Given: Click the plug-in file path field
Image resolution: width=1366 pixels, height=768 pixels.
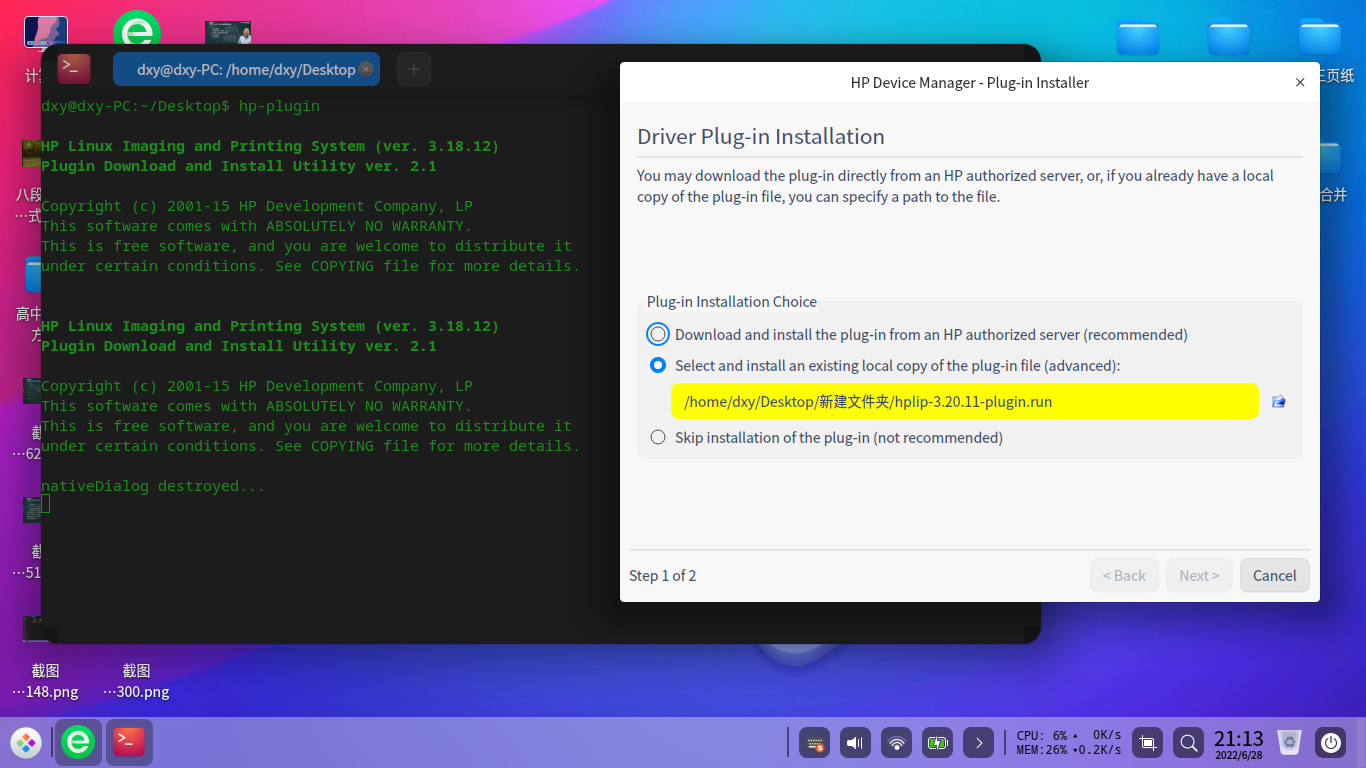Looking at the screenshot, I should pos(964,402).
